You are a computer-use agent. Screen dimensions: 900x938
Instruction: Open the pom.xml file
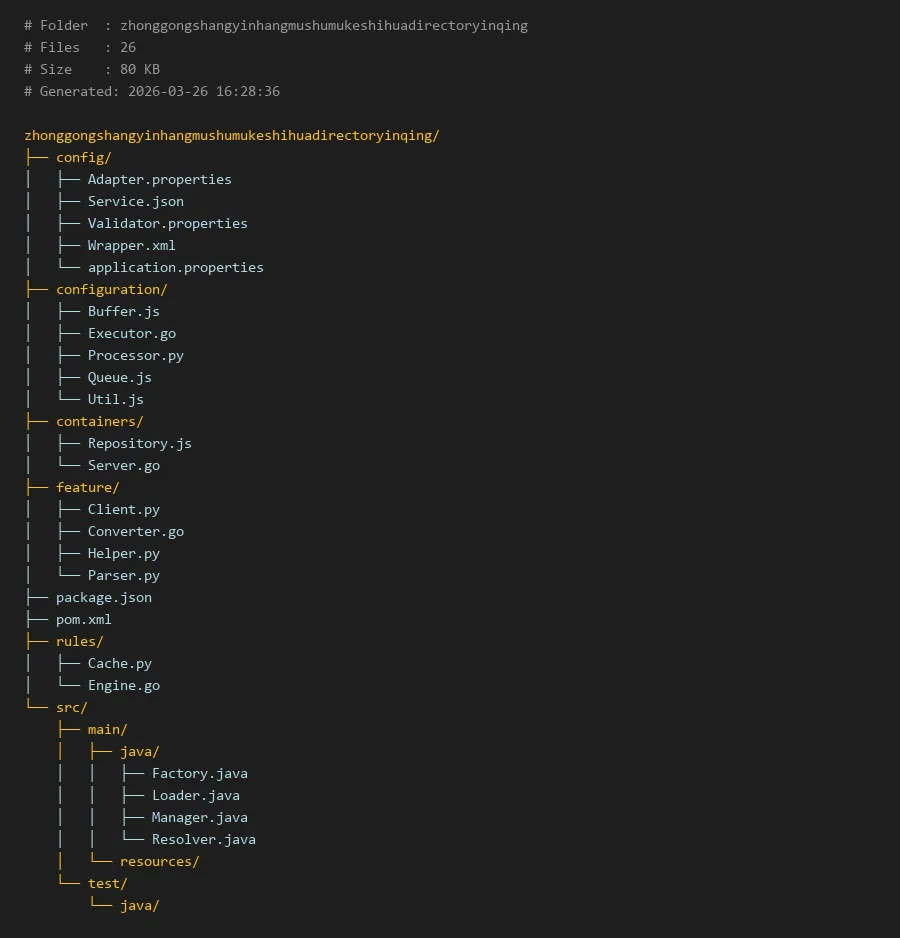coord(83,619)
